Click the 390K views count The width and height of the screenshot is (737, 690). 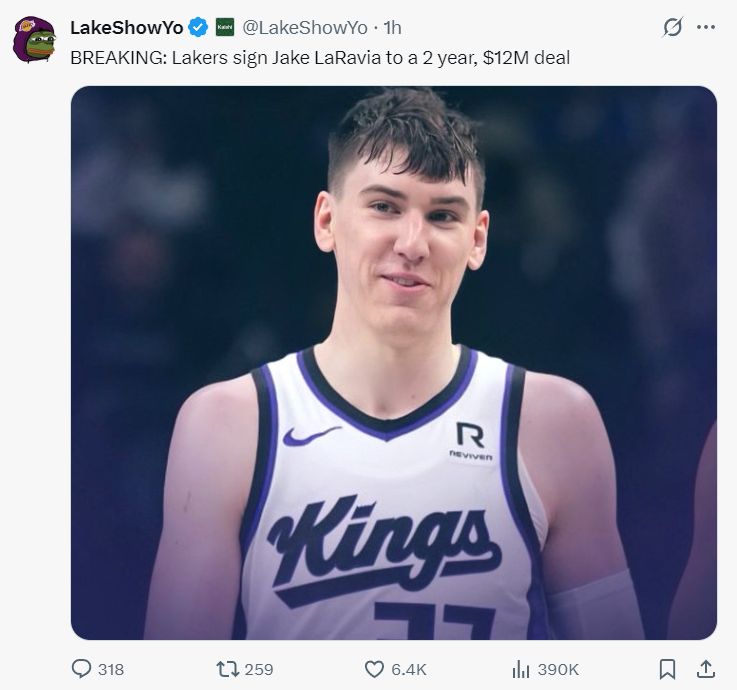(558, 670)
